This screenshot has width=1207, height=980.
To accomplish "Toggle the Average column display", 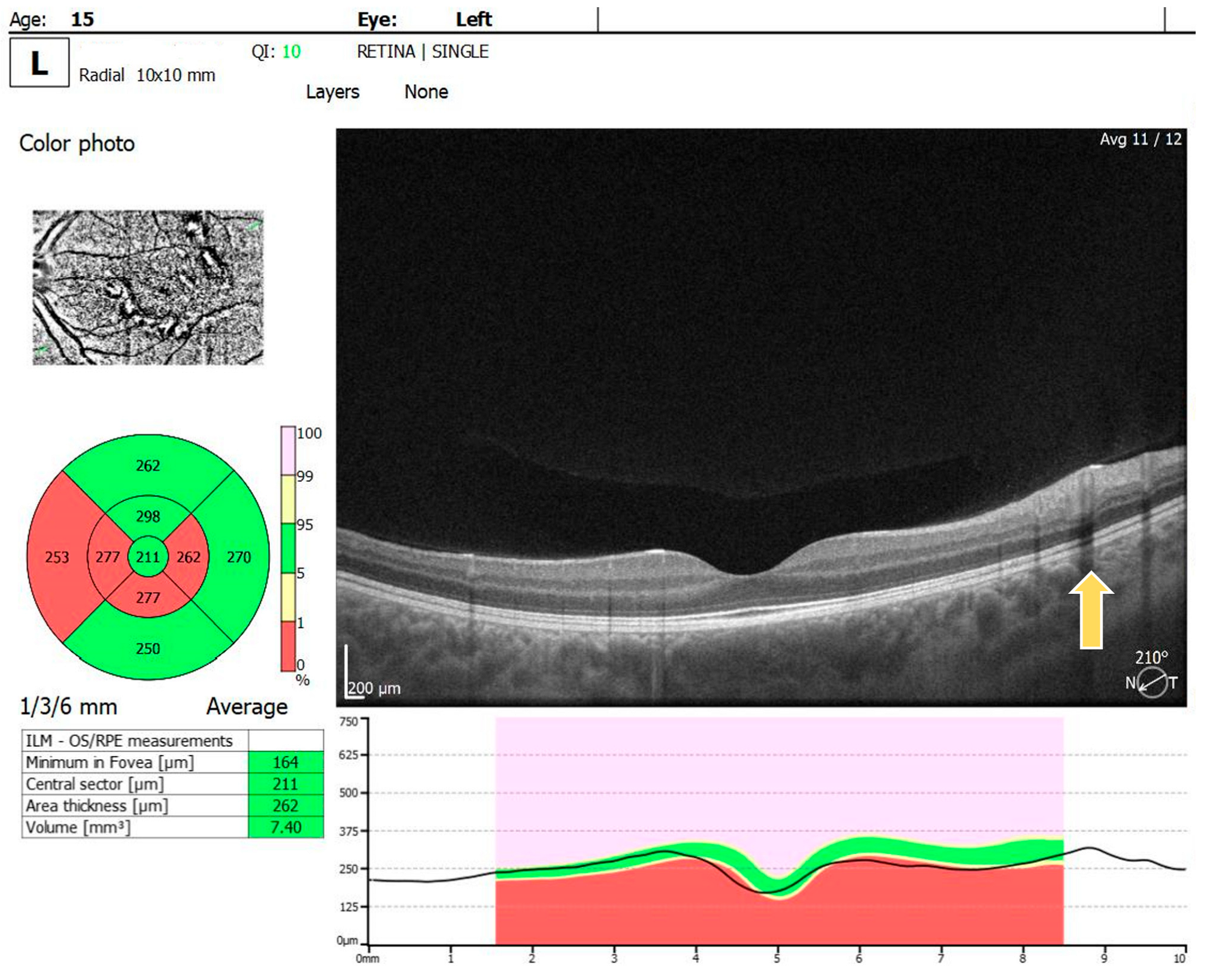I will [247, 707].
